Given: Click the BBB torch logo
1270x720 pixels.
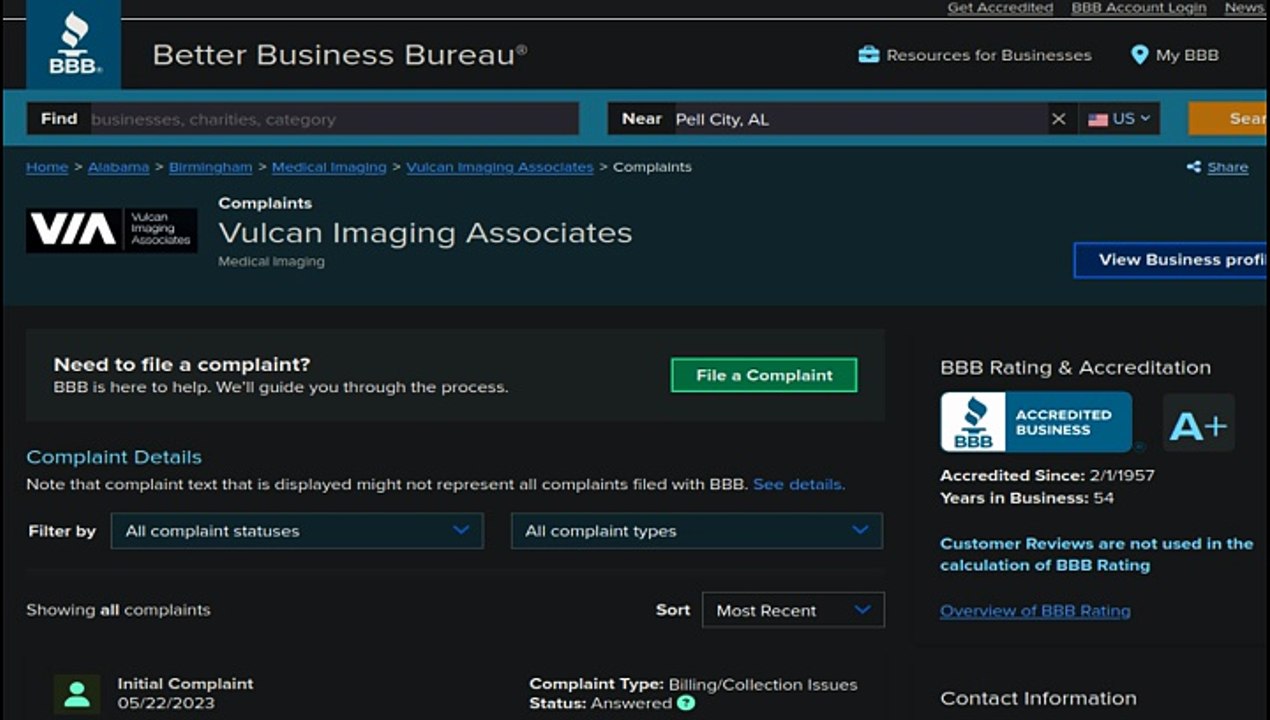Looking at the screenshot, I should pyautogui.click(x=73, y=43).
